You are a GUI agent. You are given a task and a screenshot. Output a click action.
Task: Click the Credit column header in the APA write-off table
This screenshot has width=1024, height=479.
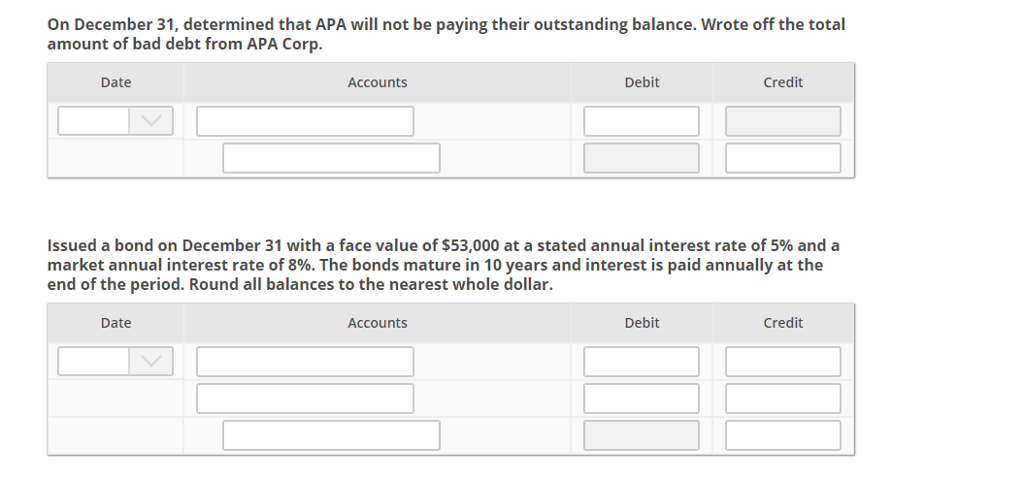pyautogui.click(x=783, y=83)
